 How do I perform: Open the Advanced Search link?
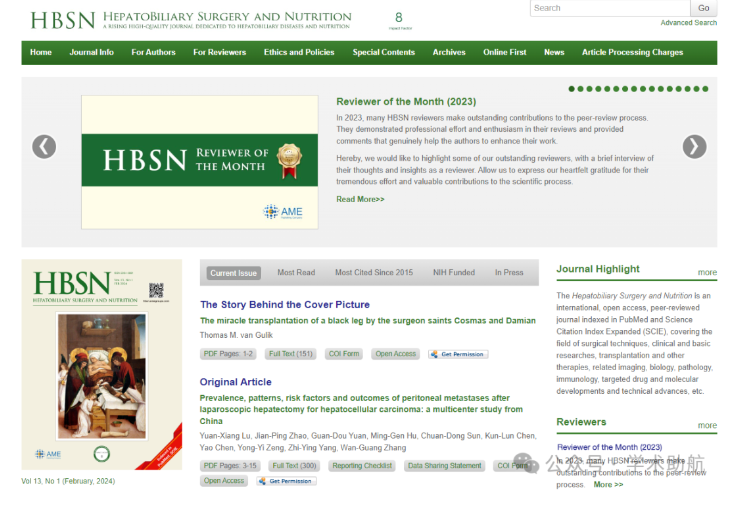coord(688,22)
